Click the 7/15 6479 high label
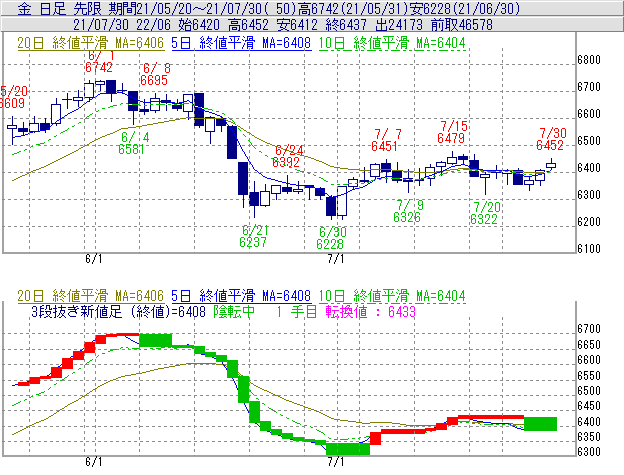 click(x=452, y=132)
